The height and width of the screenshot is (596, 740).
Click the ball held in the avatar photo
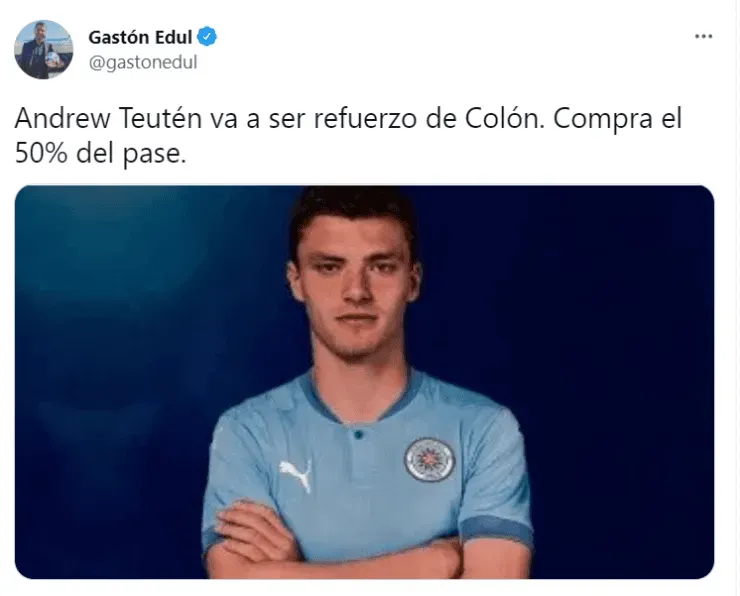pos(53,59)
